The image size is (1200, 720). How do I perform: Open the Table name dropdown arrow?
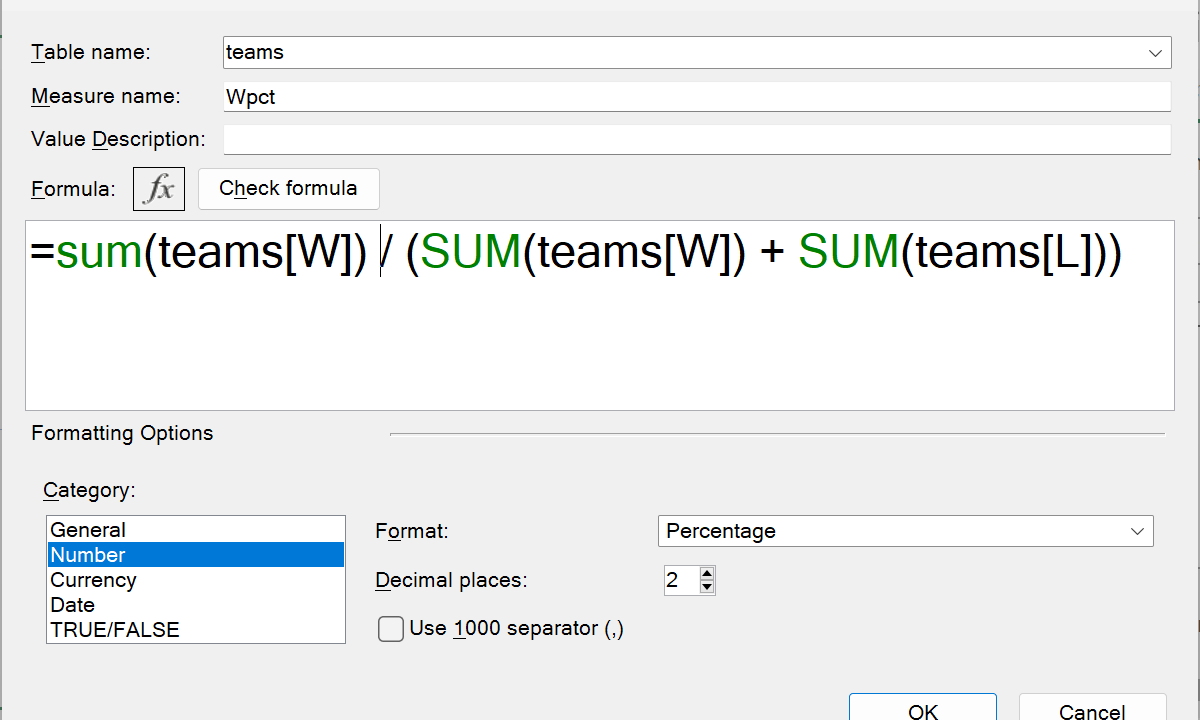point(1155,53)
